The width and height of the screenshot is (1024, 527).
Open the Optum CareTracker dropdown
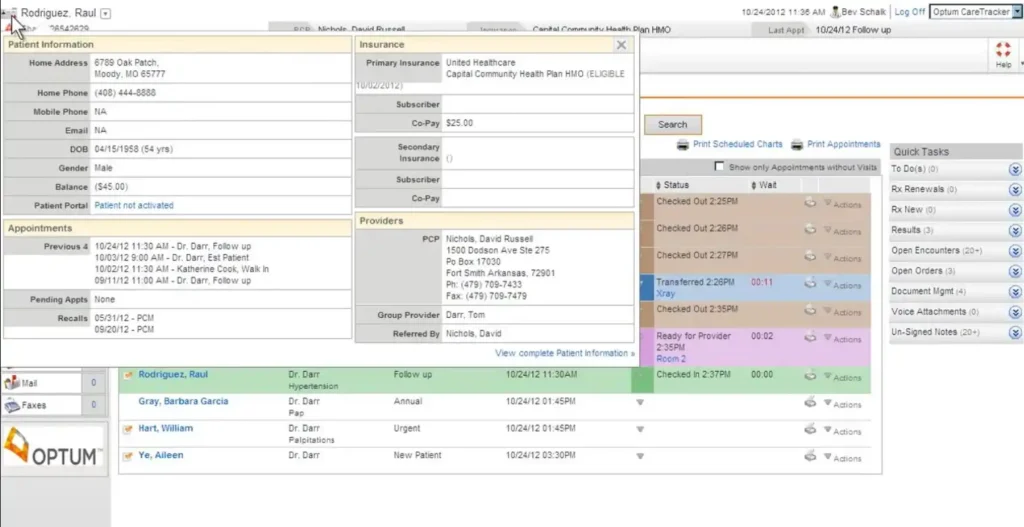click(x=1017, y=12)
